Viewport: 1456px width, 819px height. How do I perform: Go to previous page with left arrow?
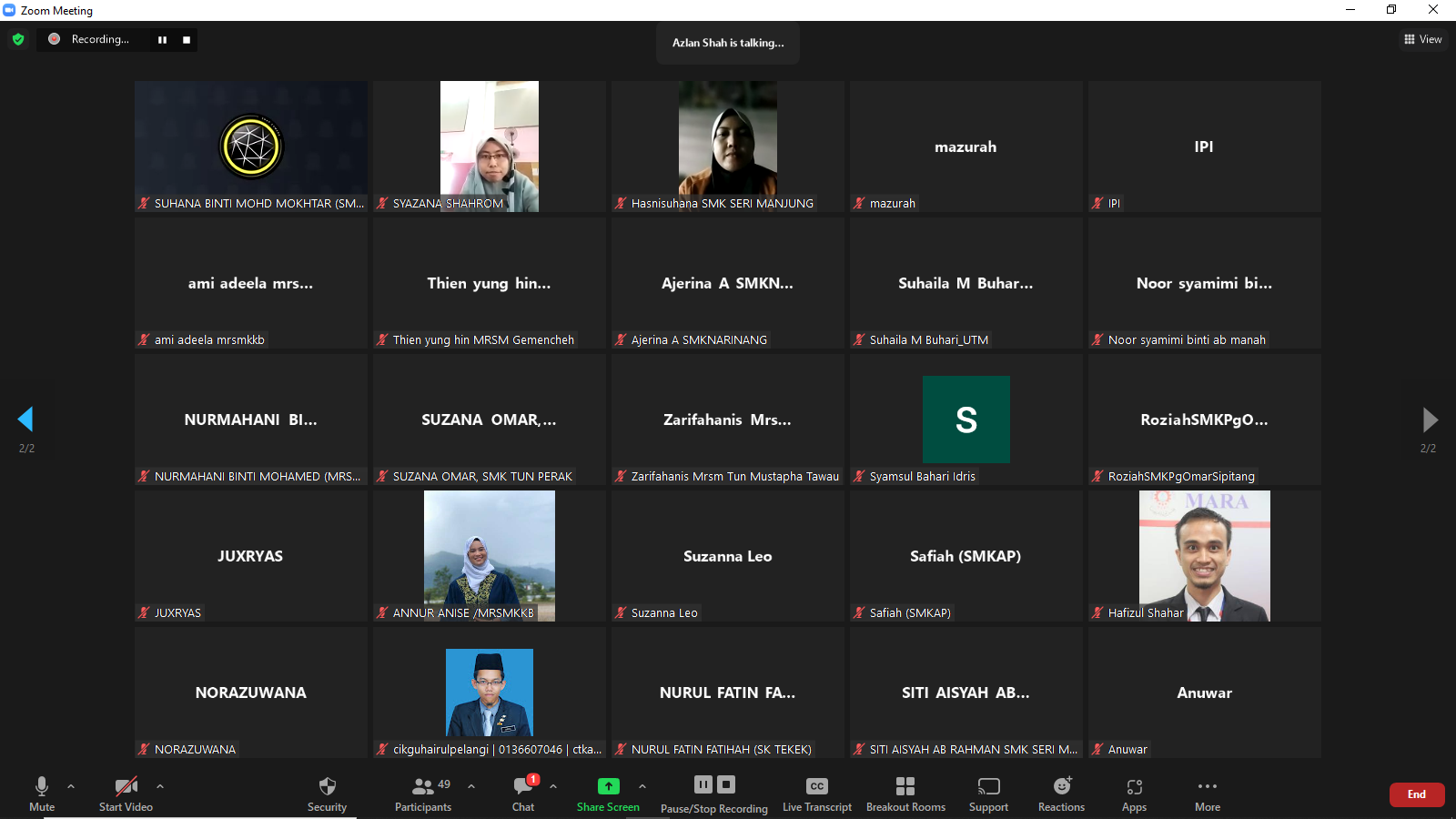[x=25, y=419]
